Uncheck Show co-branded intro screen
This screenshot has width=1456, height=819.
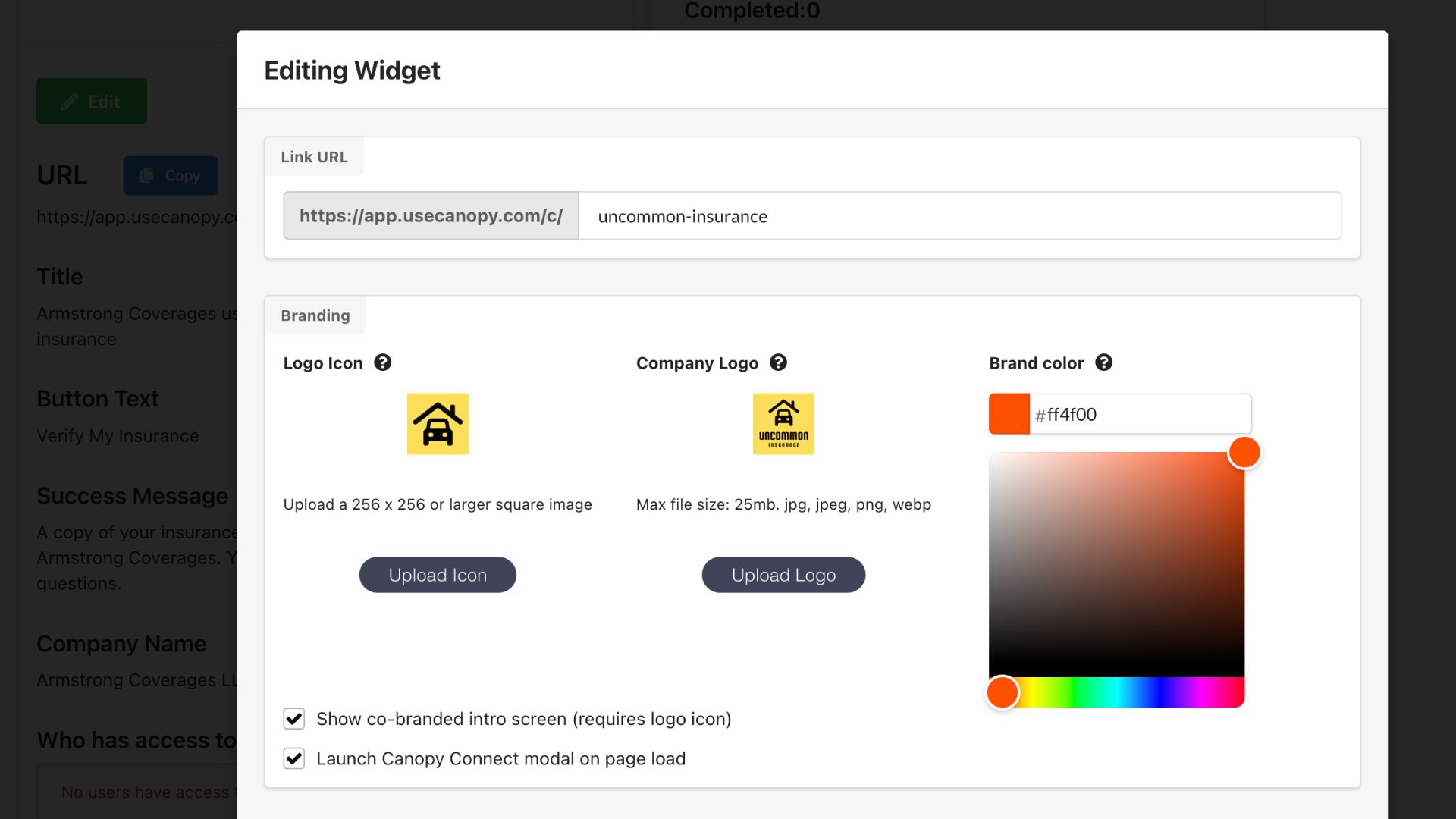coord(293,719)
